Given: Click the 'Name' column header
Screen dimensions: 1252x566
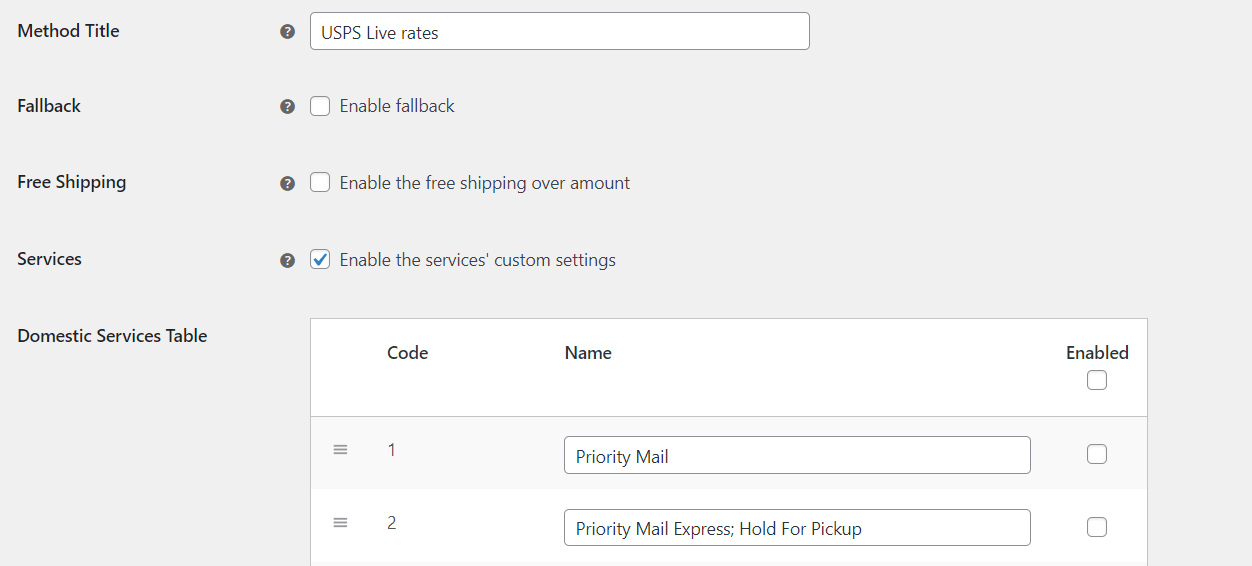Looking at the screenshot, I should [588, 353].
